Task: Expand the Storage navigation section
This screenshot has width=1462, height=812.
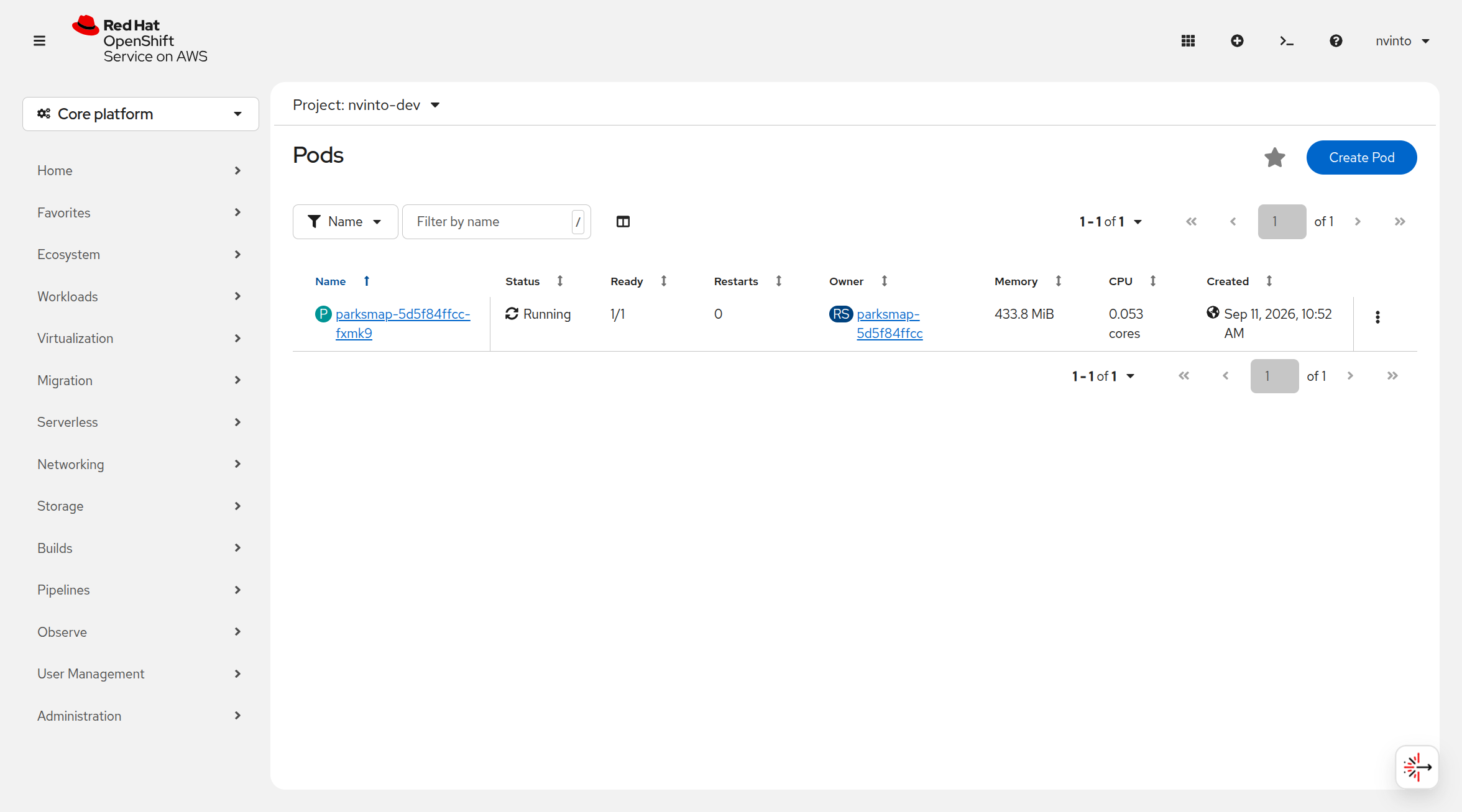Action: (139, 506)
